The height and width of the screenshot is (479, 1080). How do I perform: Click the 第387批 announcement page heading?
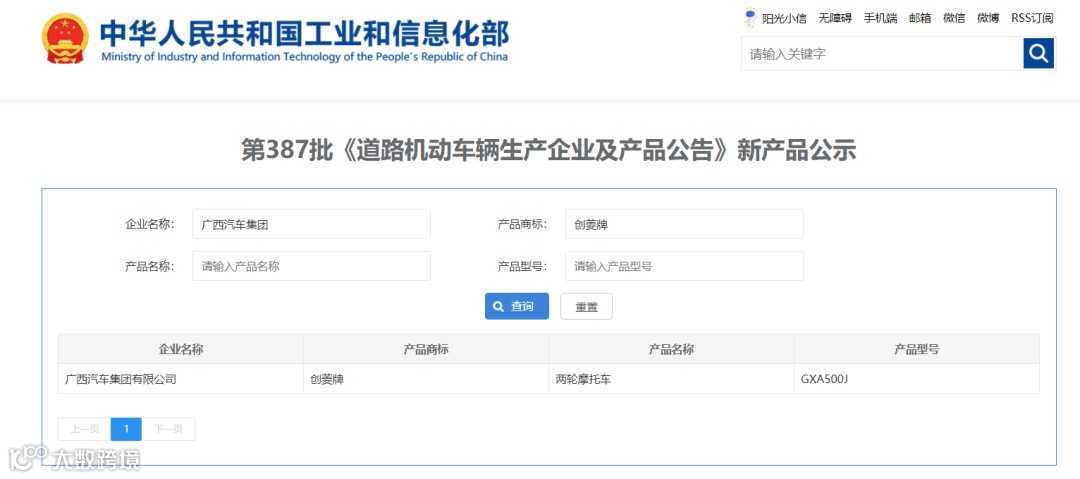pyautogui.click(x=548, y=150)
